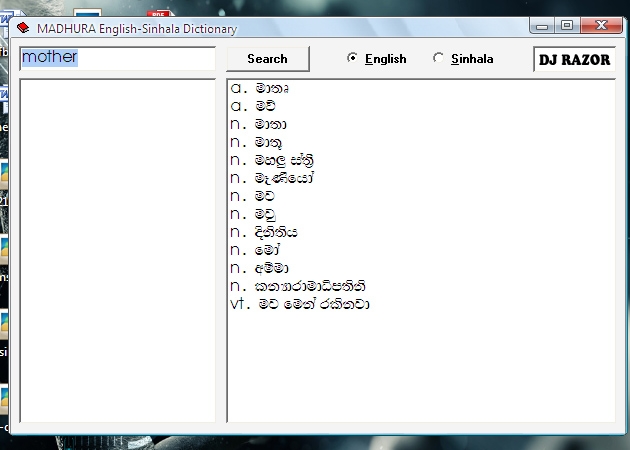Viewport: 630px width, 450px height.
Task: Click the PDF desktop icon above the window
Action: 158,14
